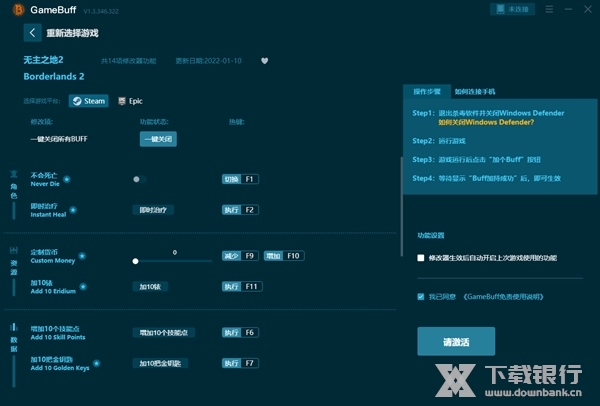Switch to the 如何连接手机 tab
600x406 pixels.
[x=474, y=91]
